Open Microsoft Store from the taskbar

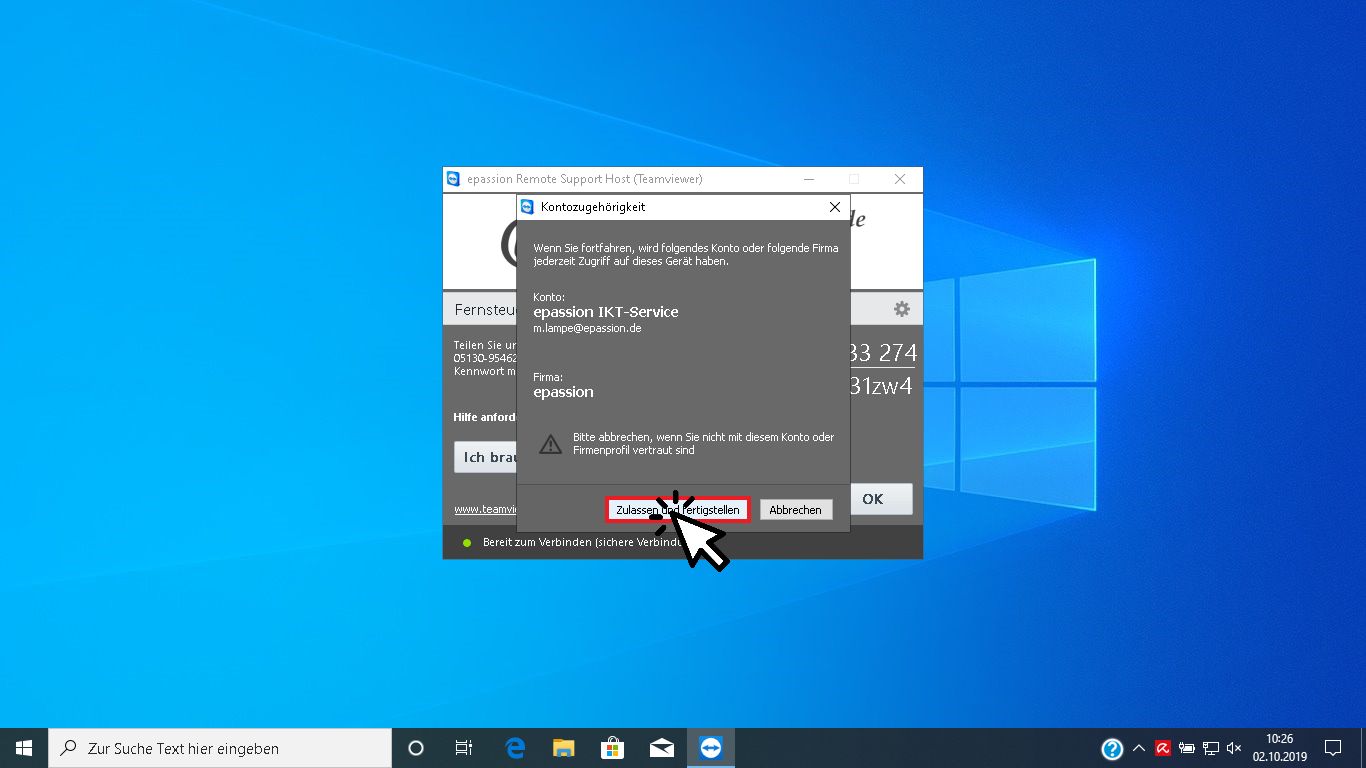pyautogui.click(x=612, y=748)
